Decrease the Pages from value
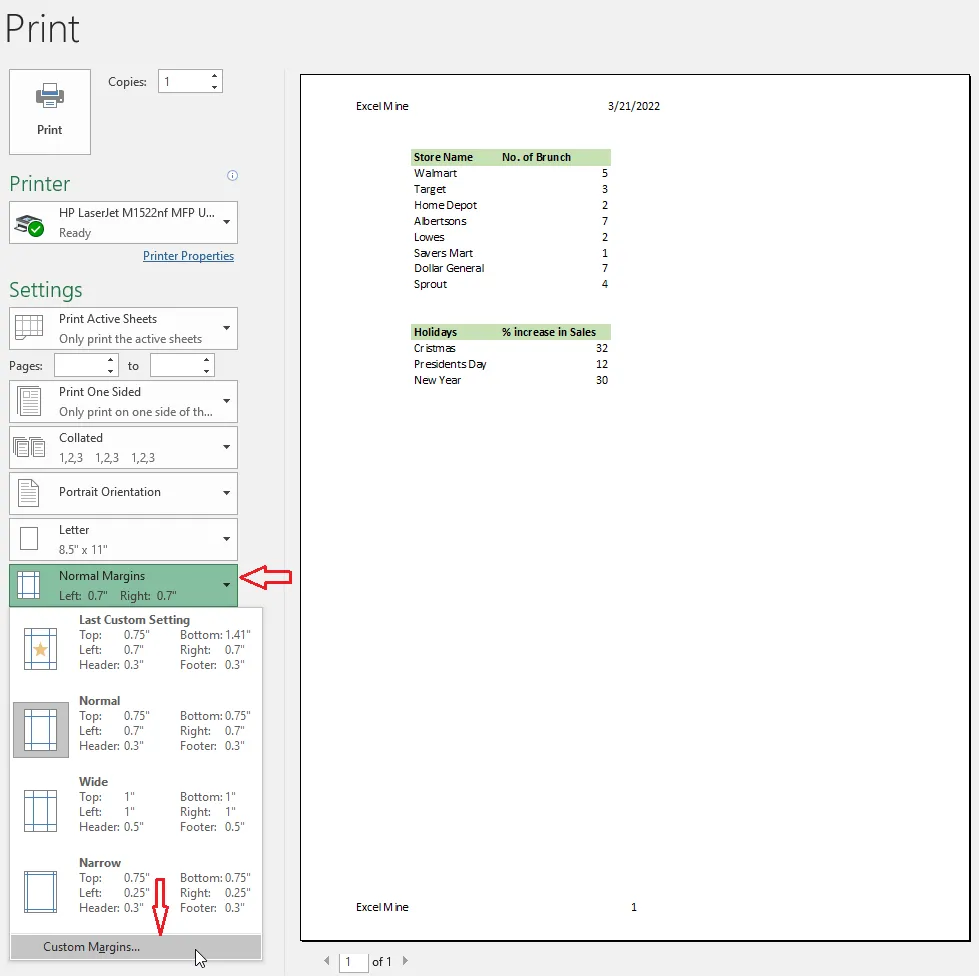This screenshot has width=979, height=976. (x=111, y=372)
